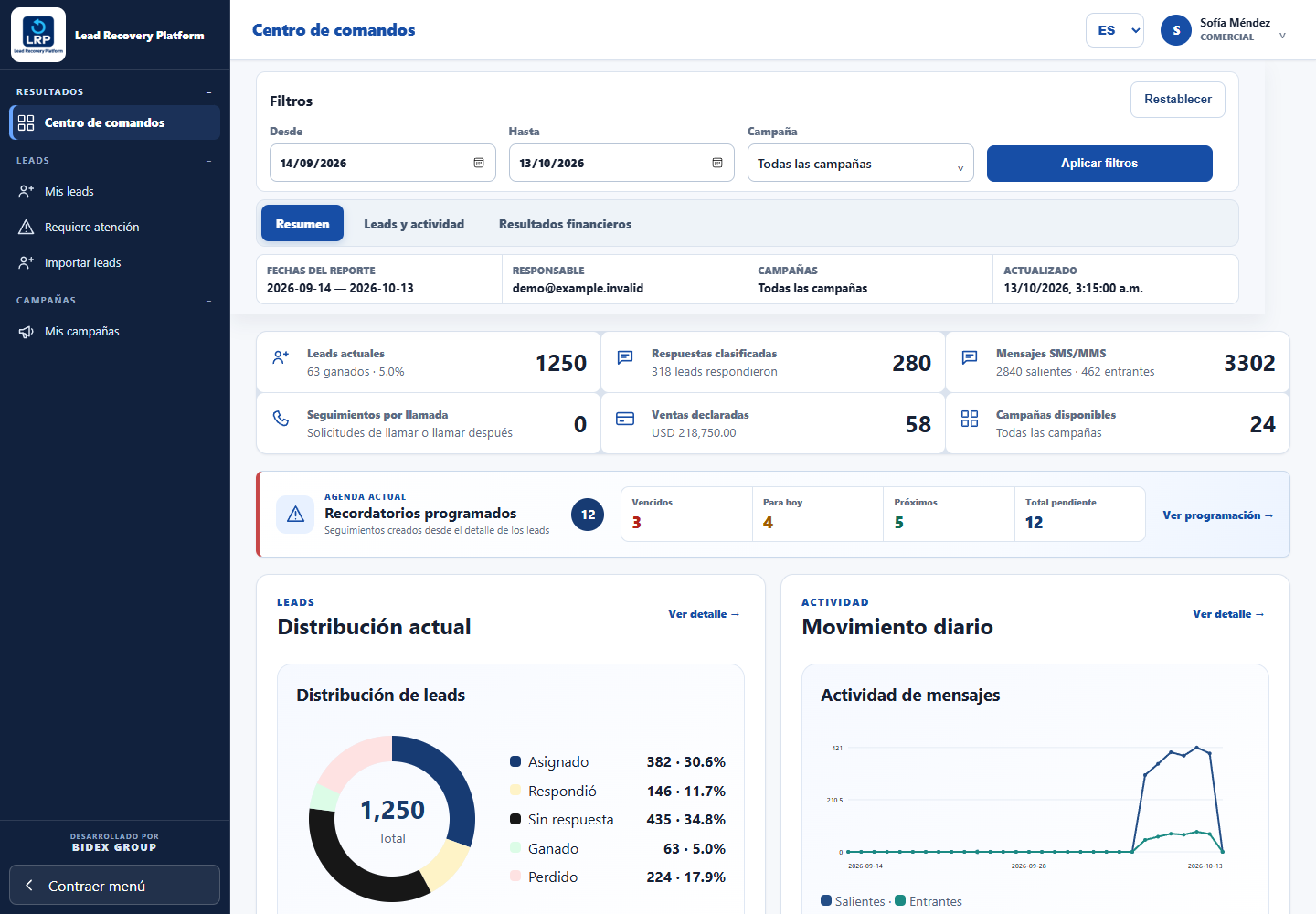Click the Ganado legend row 63 · 5.0%
Screen dimensions: 1316x914
pyautogui.click(x=618, y=848)
